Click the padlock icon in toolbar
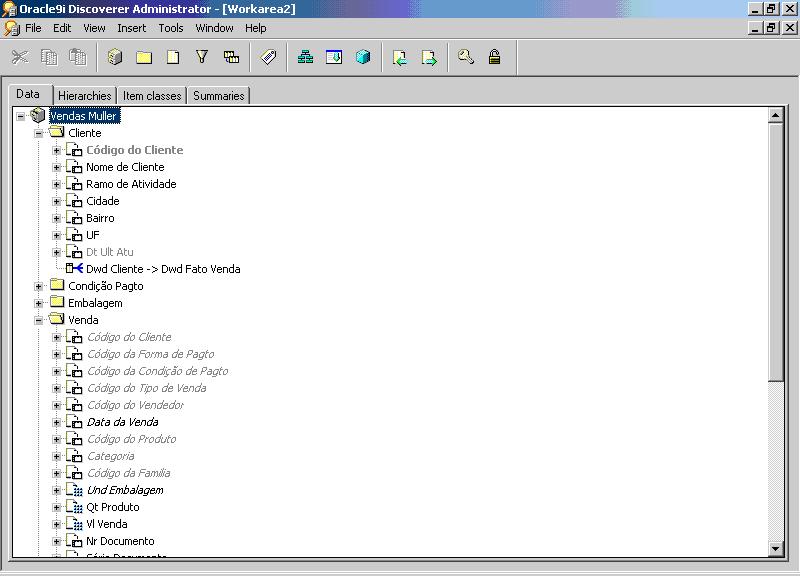This screenshot has width=800, height=576. [494, 58]
